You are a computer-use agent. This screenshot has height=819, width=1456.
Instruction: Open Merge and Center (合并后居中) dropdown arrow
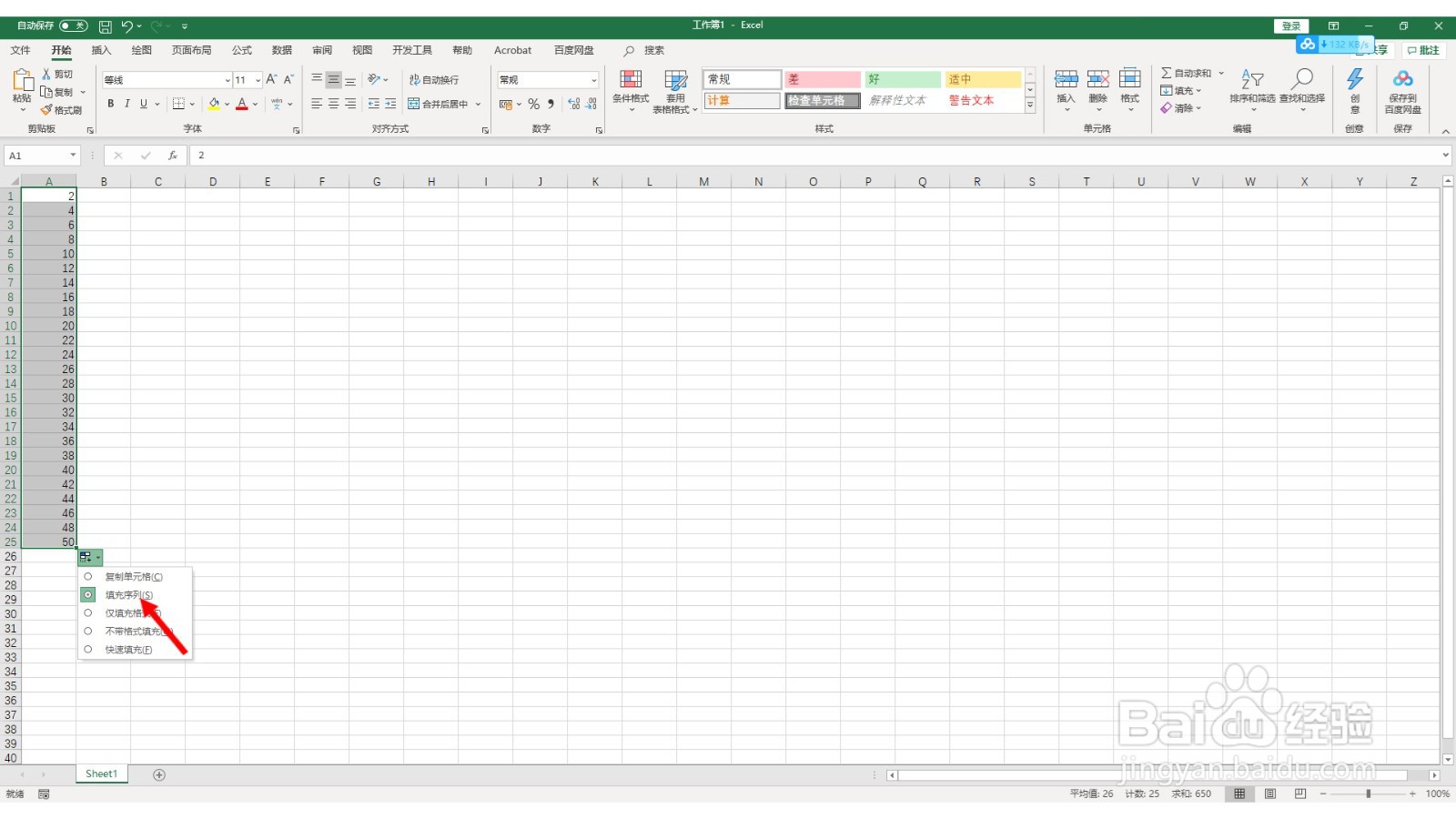point(478,104)
